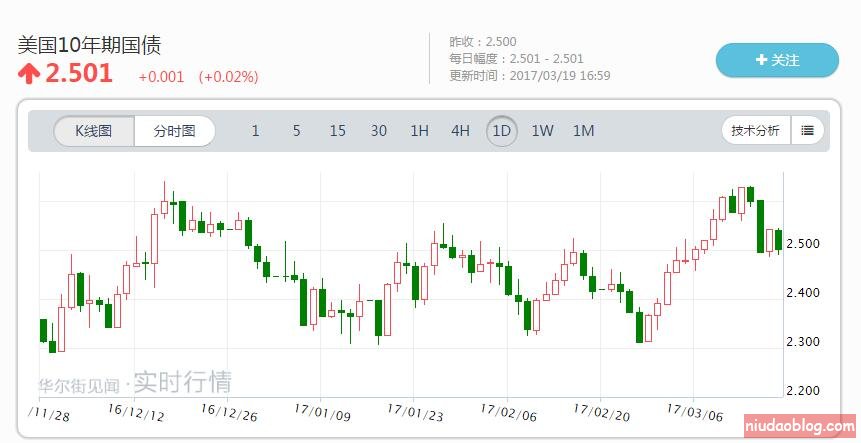Open the list menu icon
The width and height of the screenshot is (861, 443).
coord(807,131)
